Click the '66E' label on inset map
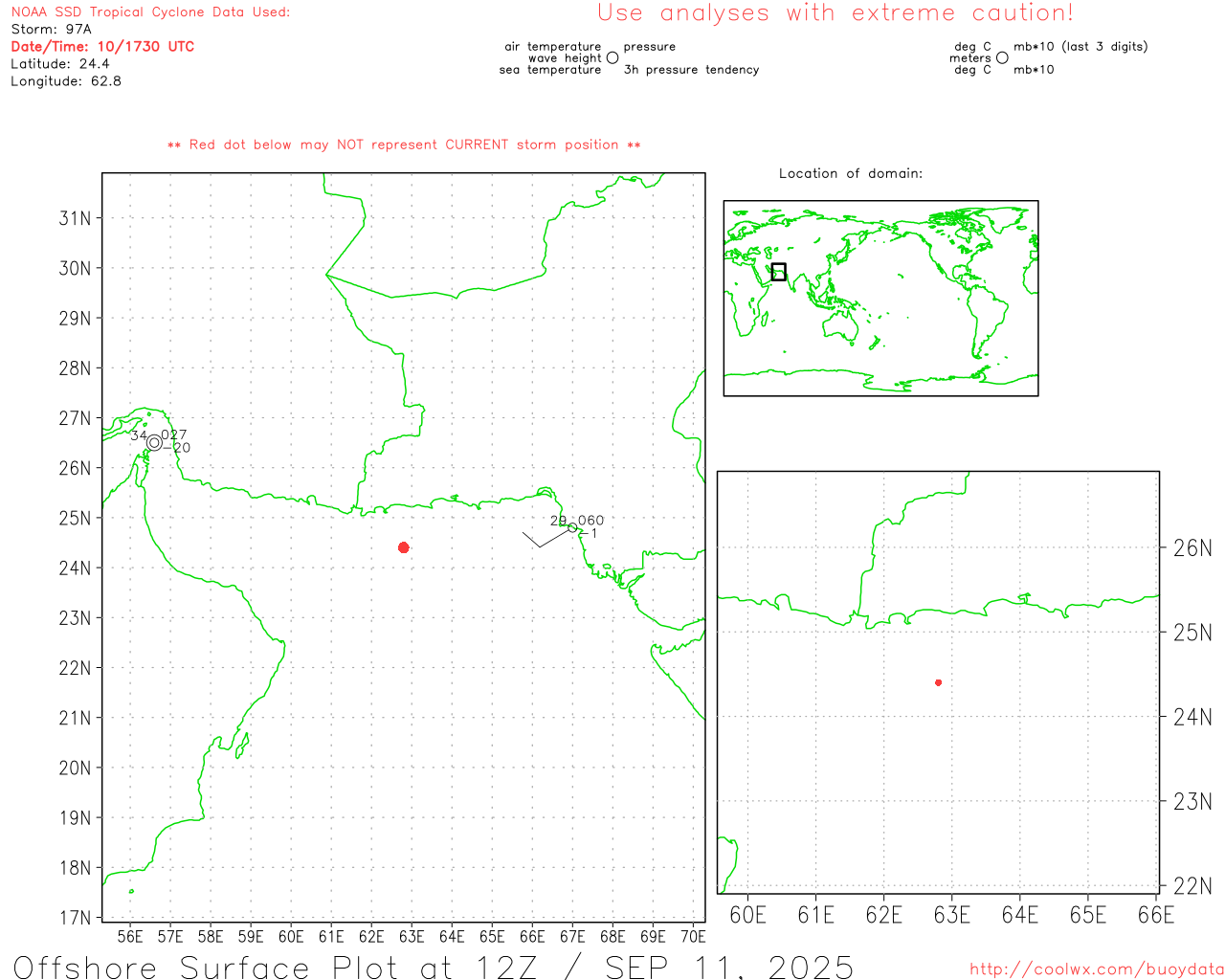The width and height of the screenshot is (1225, 980). click(x=1156, y=915)
